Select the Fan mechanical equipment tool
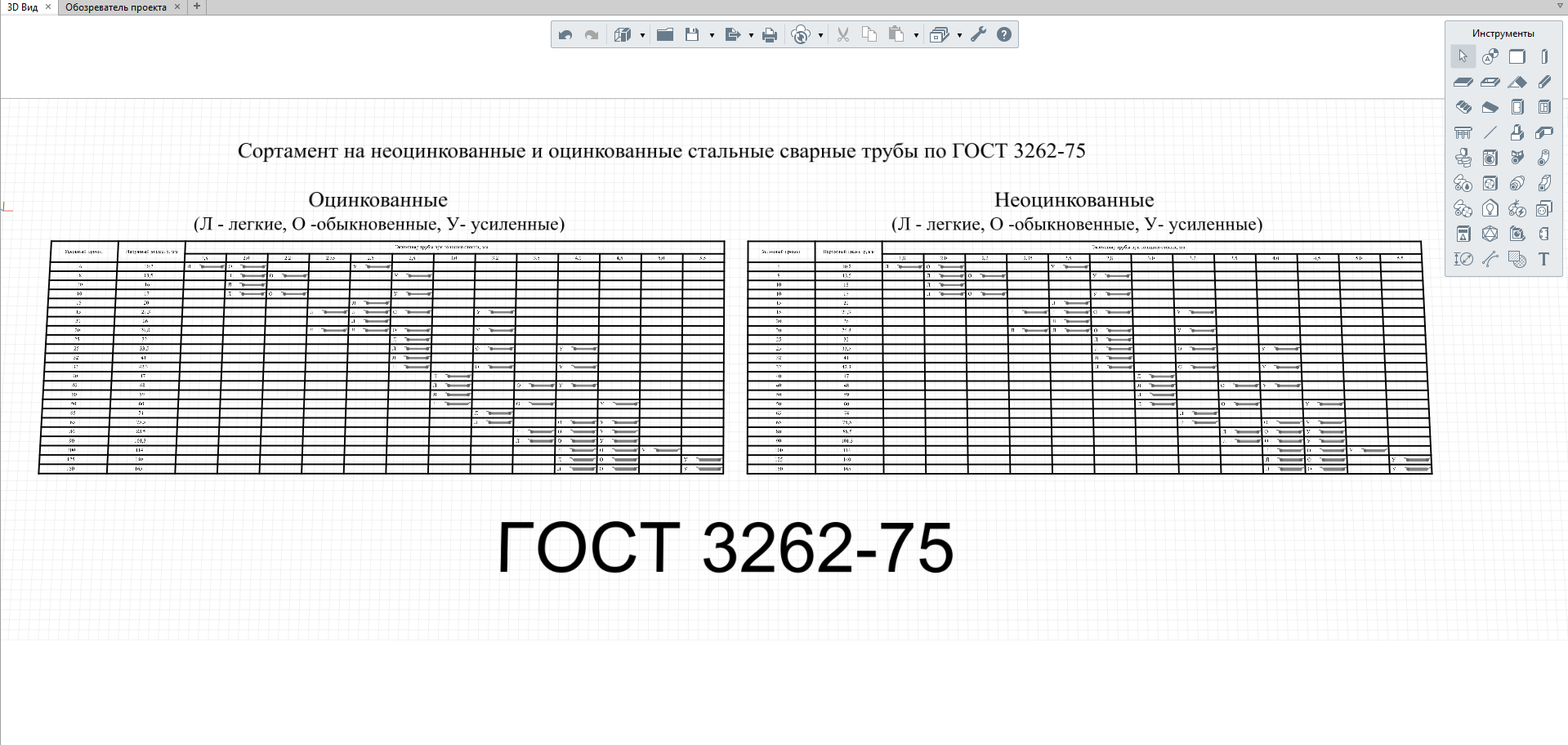The height and width of the screenshot is (745, 1568). (x=1490, y=183)
